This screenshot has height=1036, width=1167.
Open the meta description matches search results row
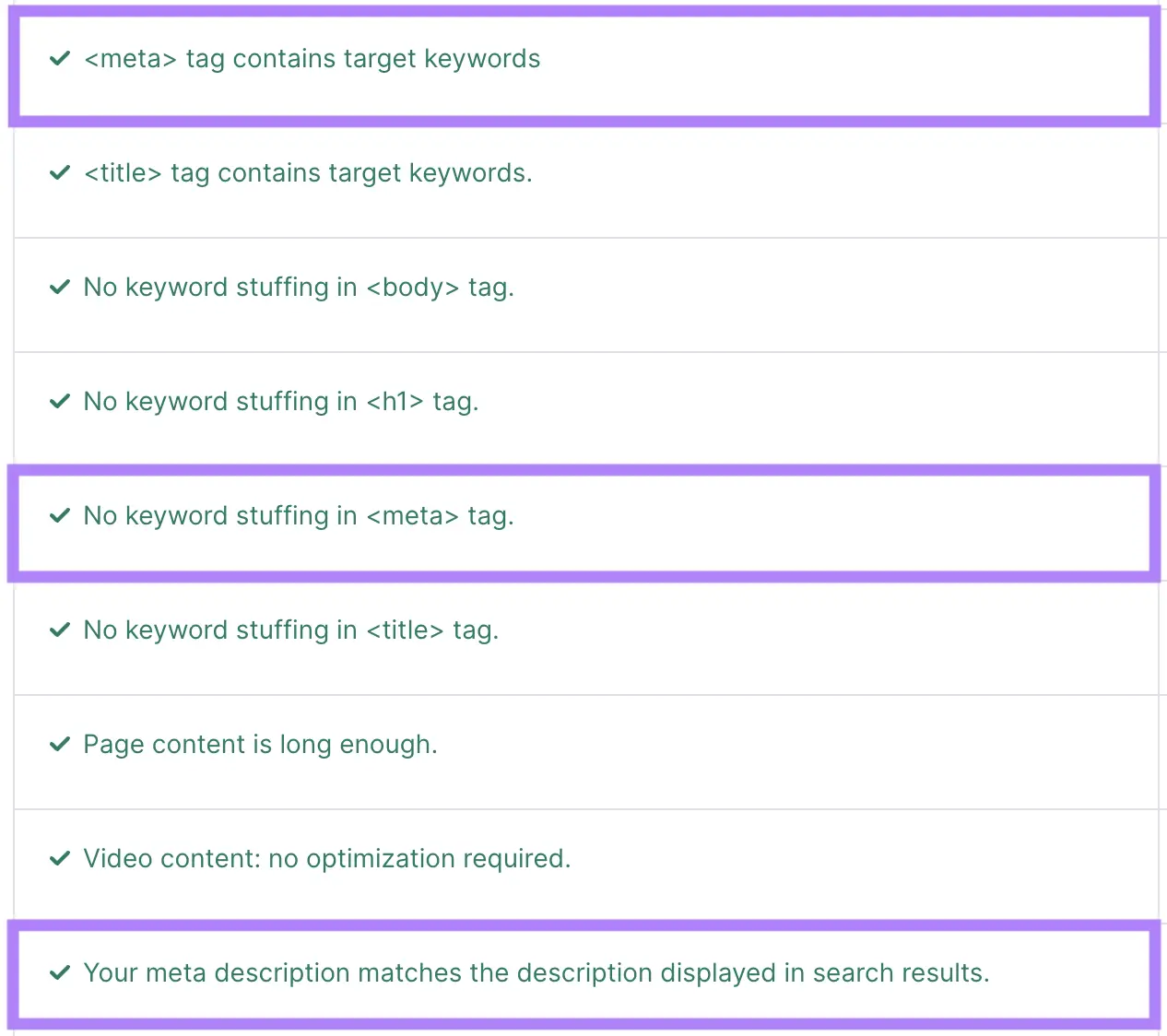point(535,972)
